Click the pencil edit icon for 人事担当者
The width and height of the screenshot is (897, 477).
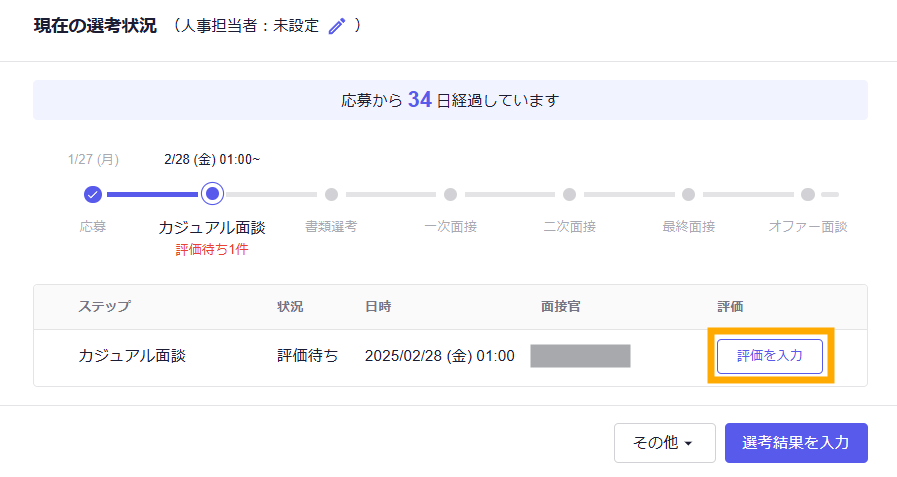pos(337,27)
